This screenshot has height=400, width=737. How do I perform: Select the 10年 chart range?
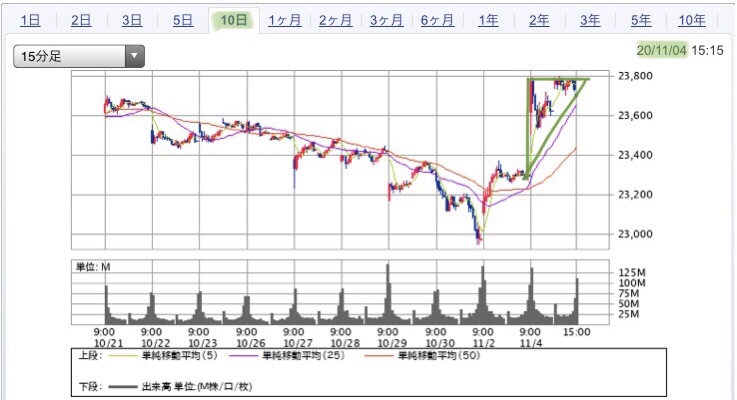coord(692,20)
